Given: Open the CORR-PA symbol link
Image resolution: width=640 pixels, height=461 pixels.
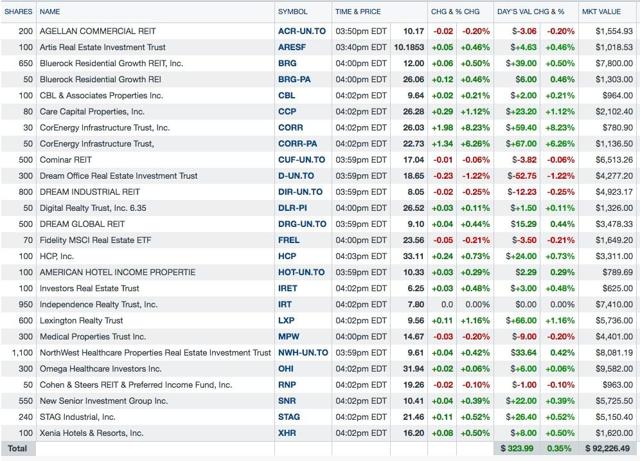Looking at the screenshot, I should coord(298,144).
